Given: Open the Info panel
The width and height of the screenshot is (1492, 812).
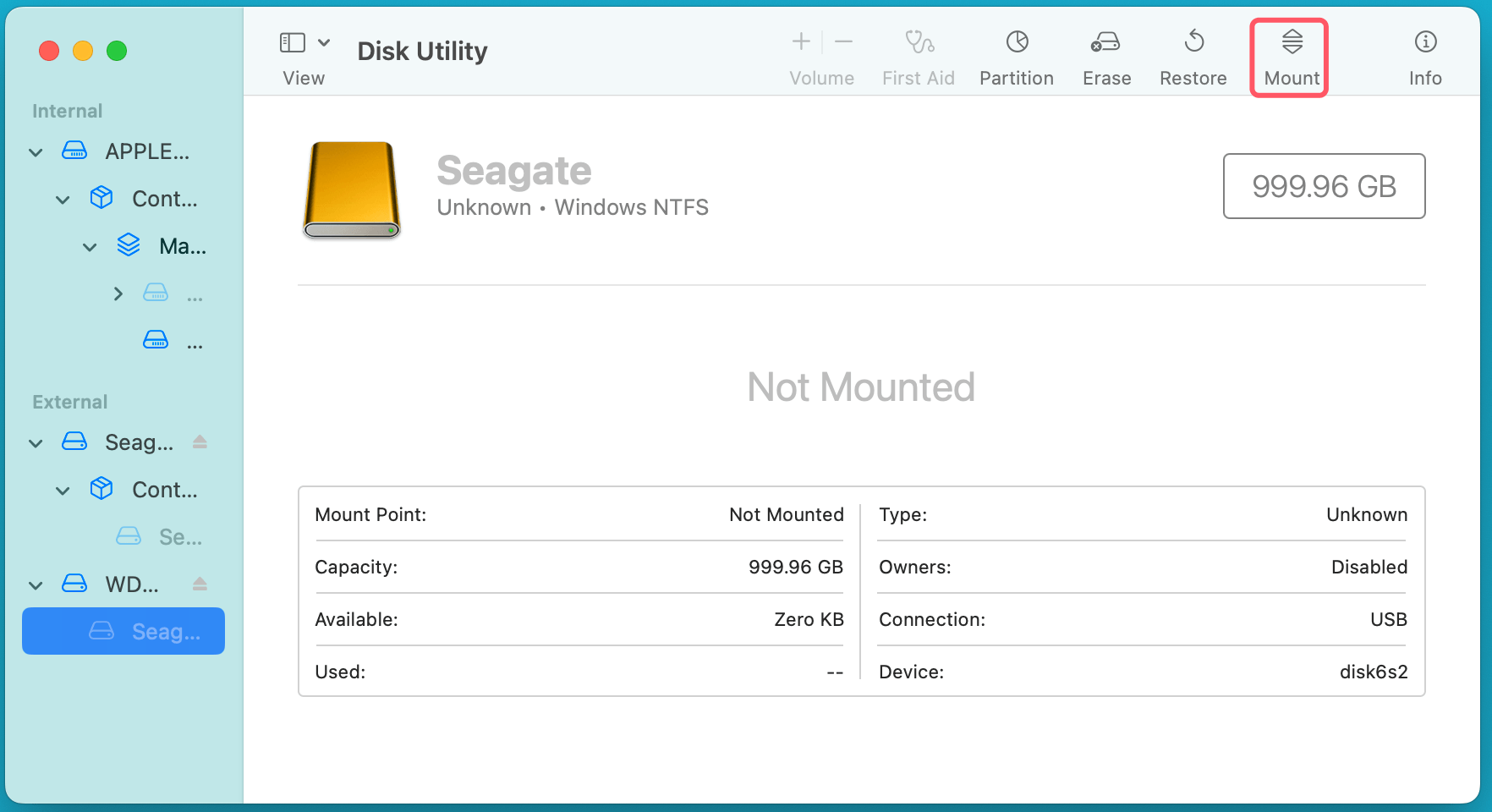Looking at the screenshot, I should (1425, 54).
